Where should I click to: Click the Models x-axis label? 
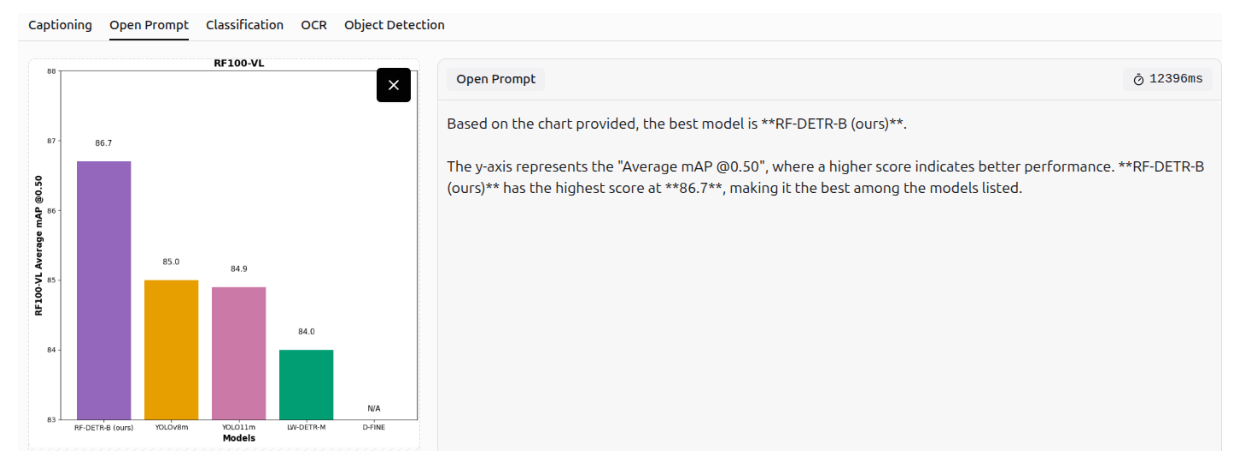click(x=239, y=438)
